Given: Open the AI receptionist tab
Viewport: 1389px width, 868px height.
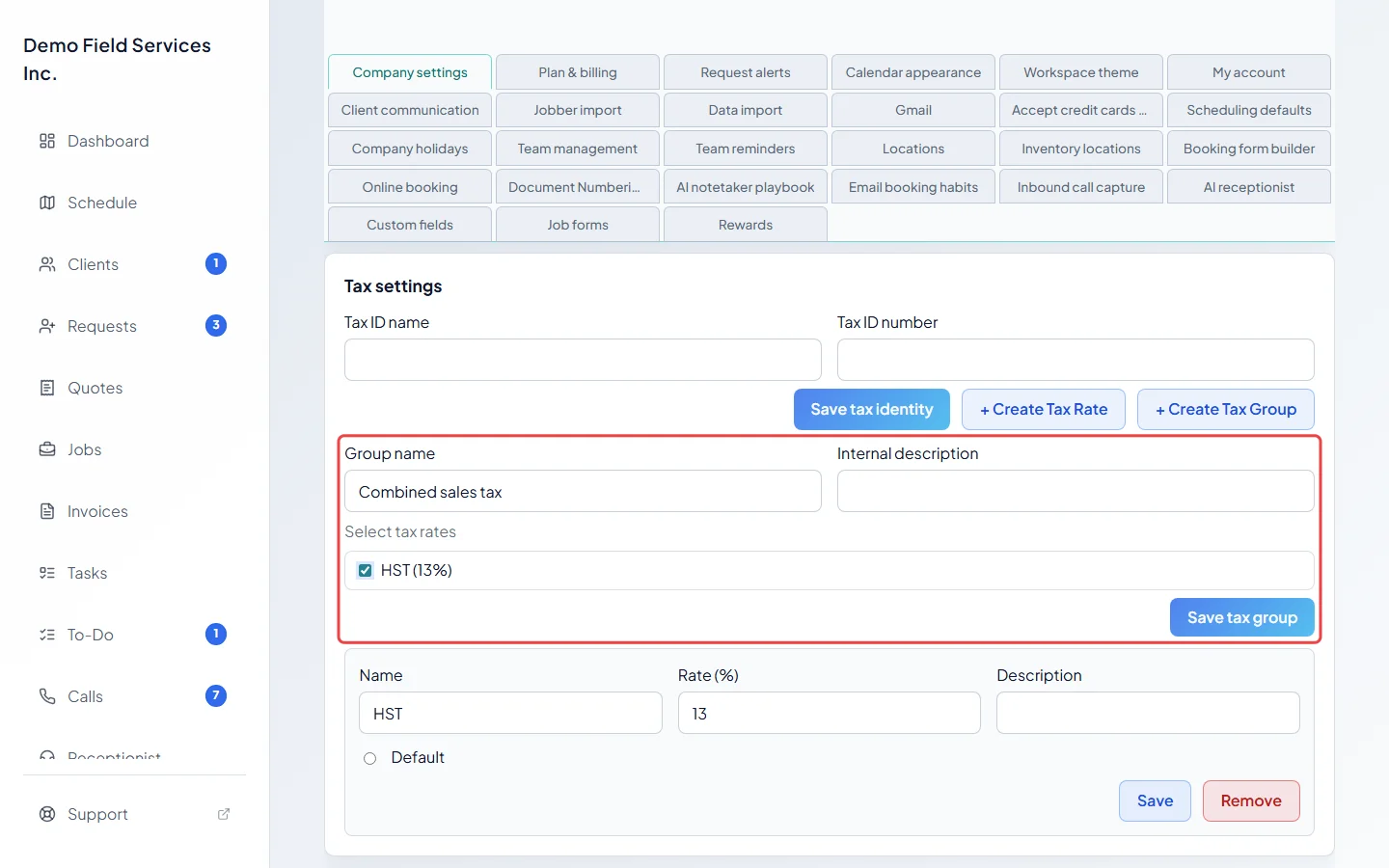Looking at the screenshot, I should [x=1249, y=187].
